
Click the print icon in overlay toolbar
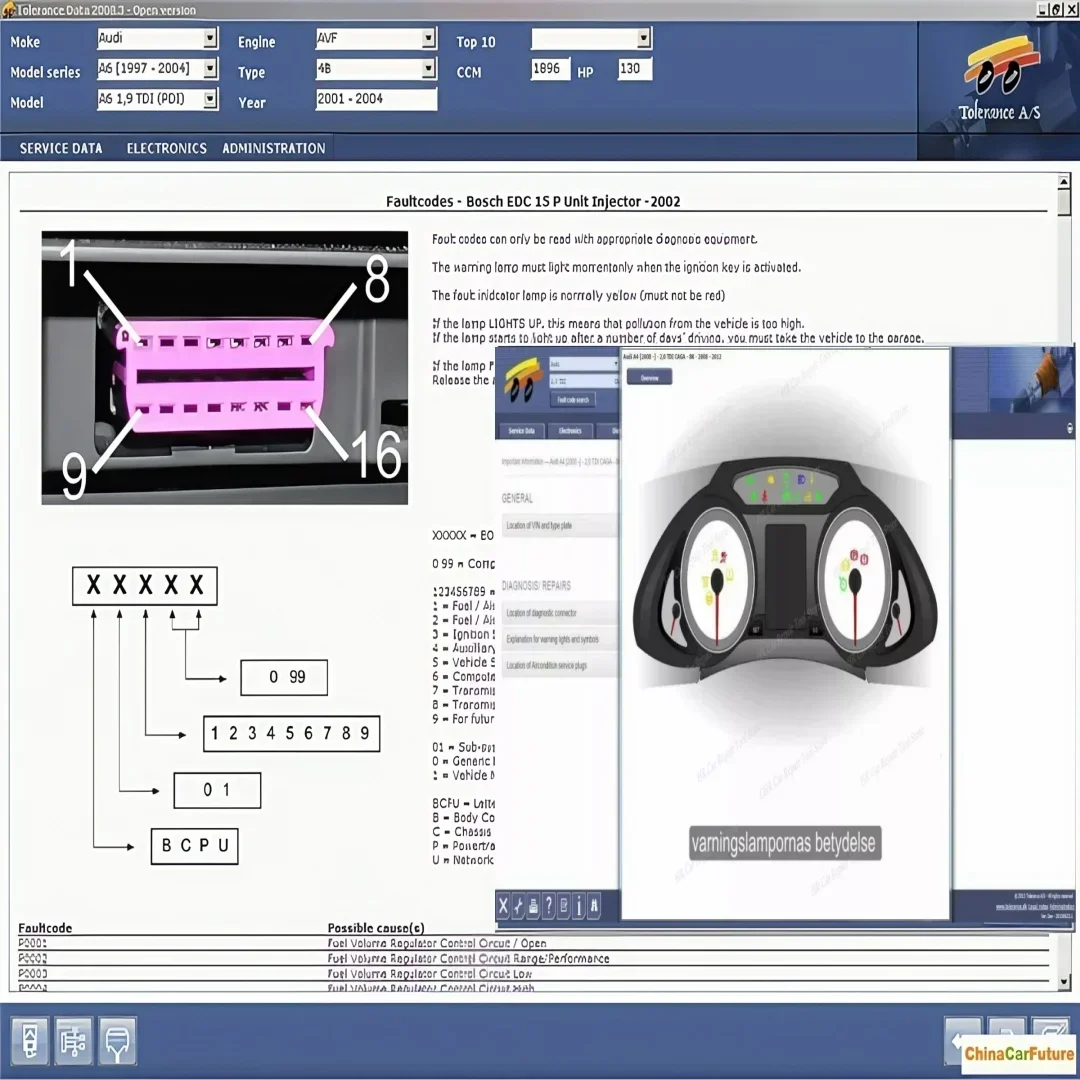tap(533, 906)
